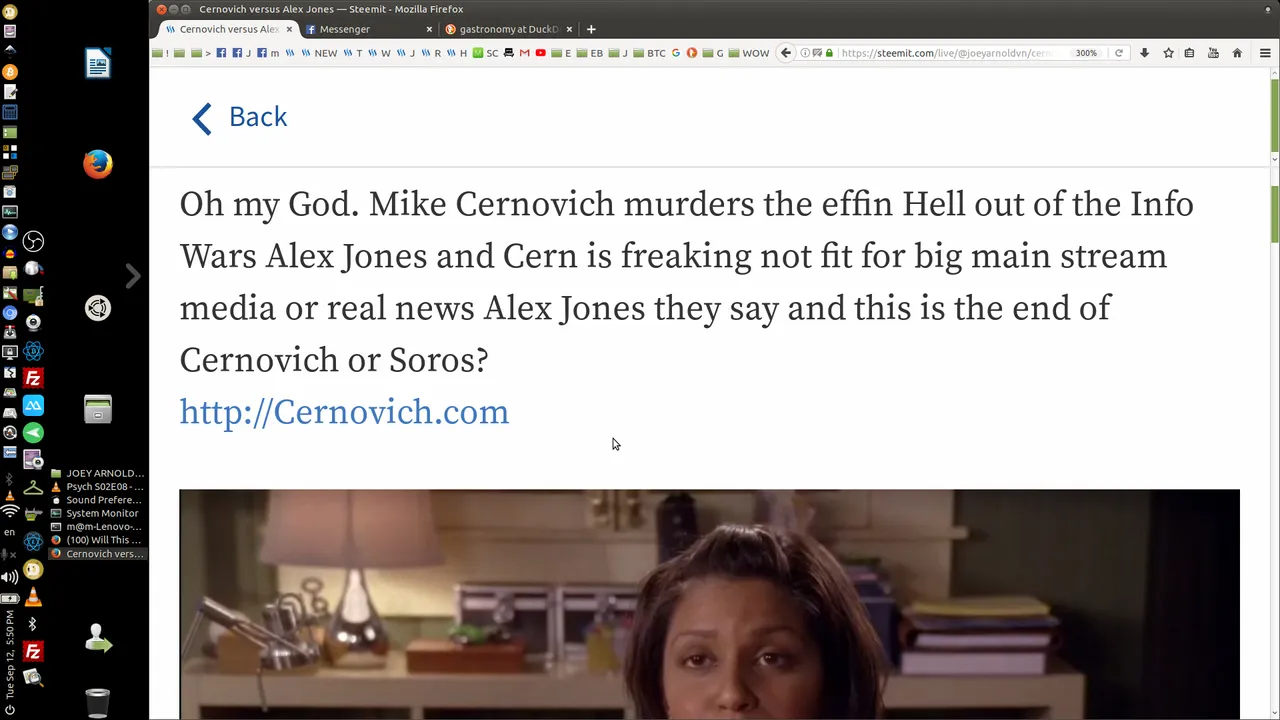Open the file archive drawer icon
The width and height of the screenshot is (1280, 720).
tap(97, 409)
